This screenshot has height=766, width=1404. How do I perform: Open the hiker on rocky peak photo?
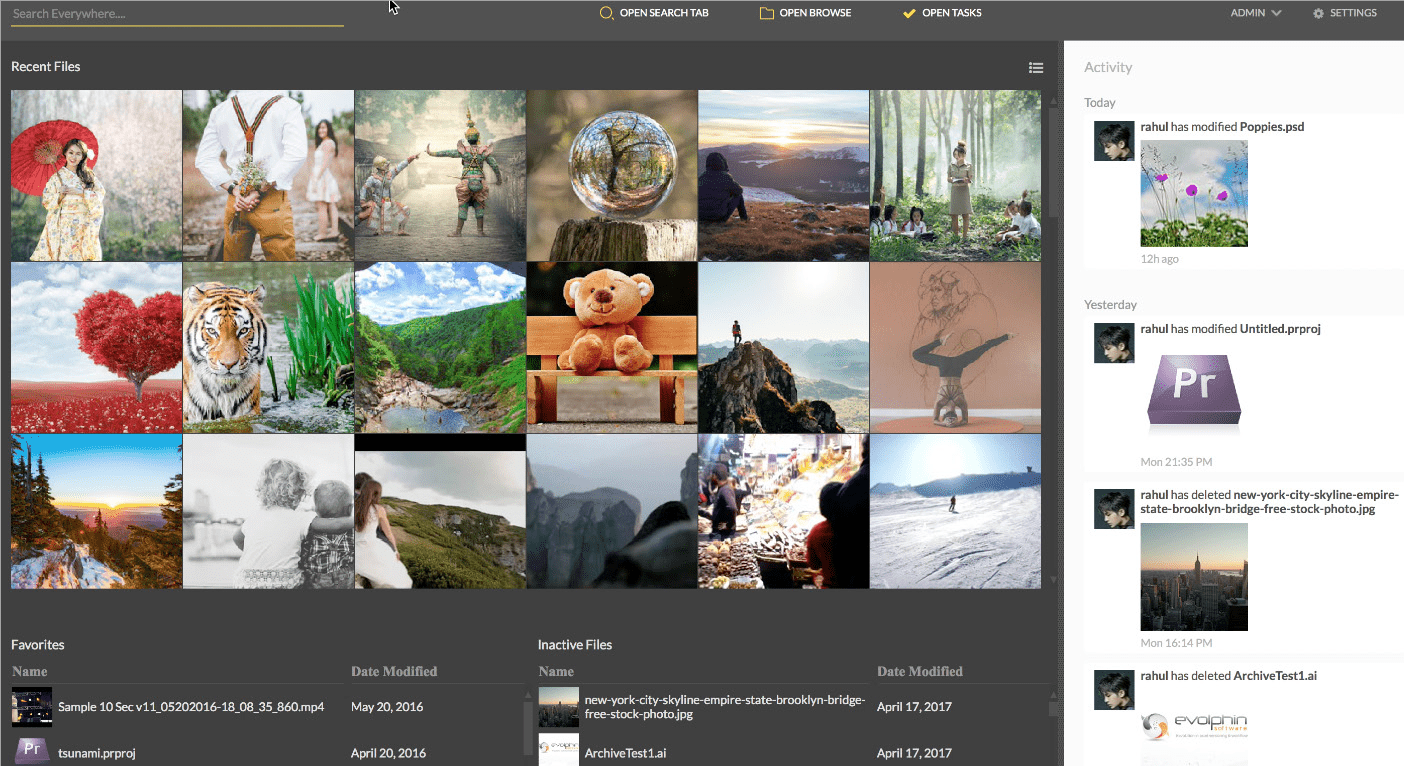click(x=783, y=347)
